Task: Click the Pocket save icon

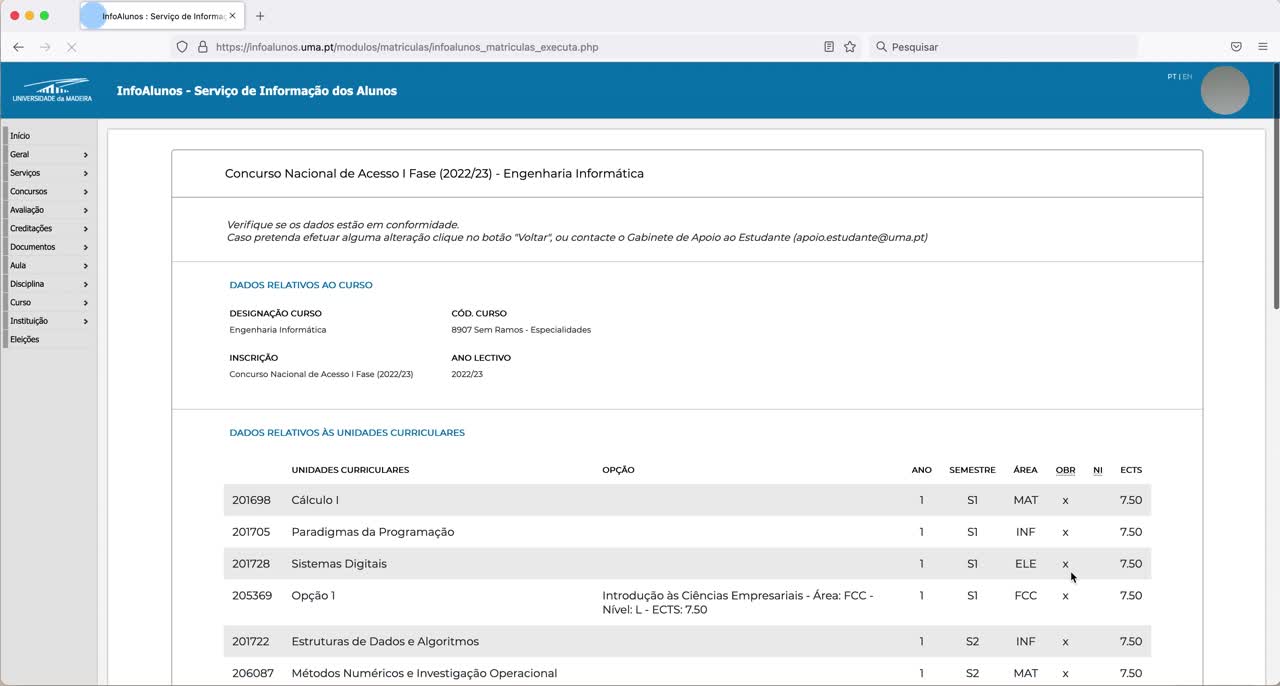Action: pos(1236,47)
